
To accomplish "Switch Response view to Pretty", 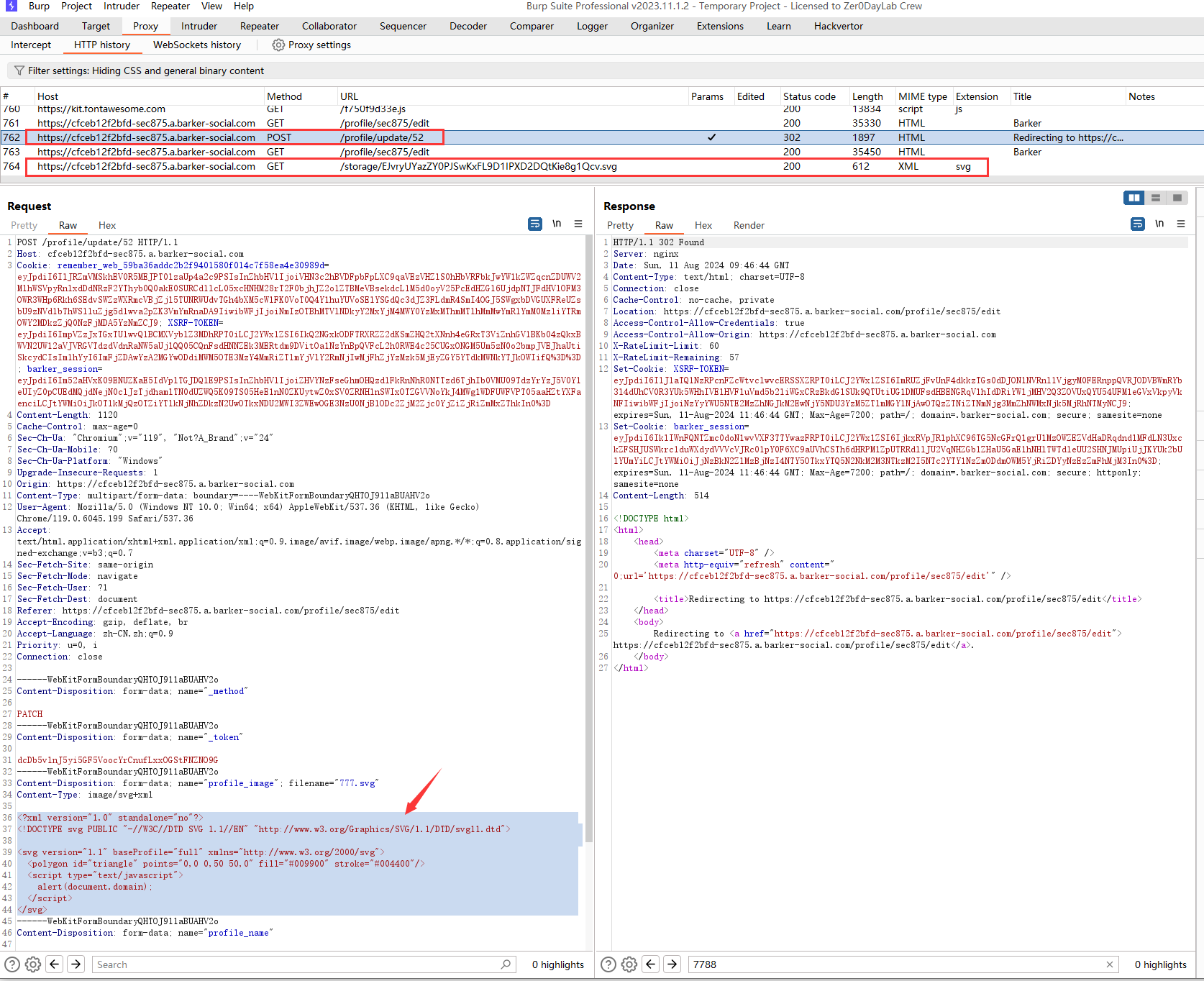I will click(620, 225).
